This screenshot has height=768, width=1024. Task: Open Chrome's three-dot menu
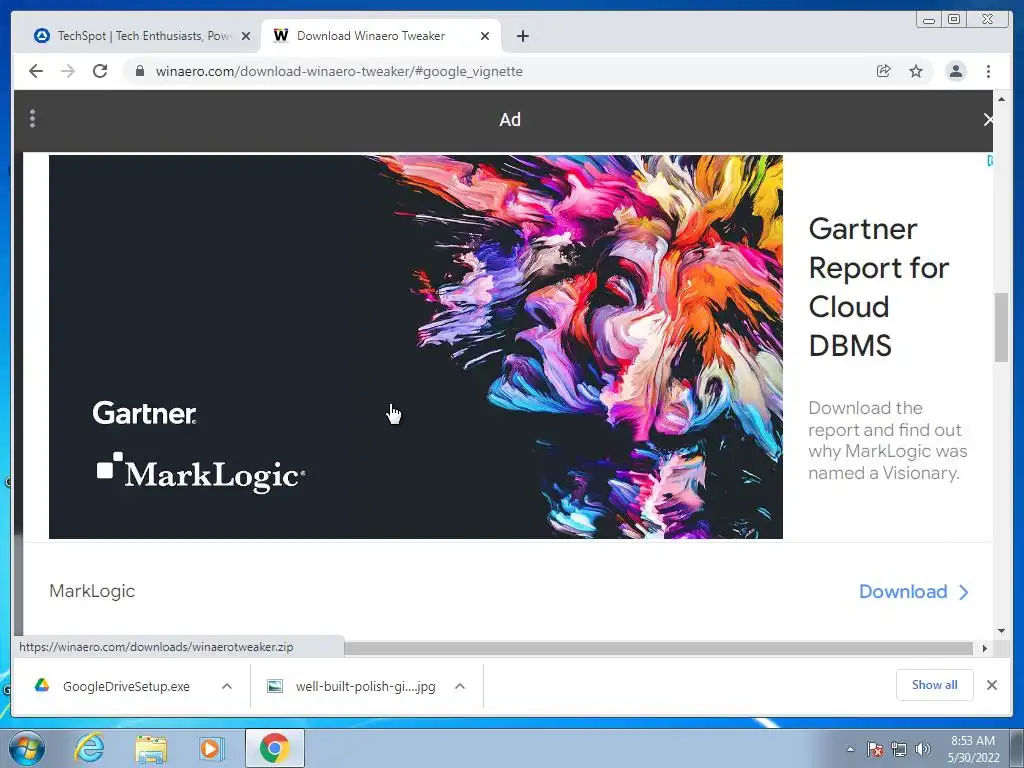[988, 71]
